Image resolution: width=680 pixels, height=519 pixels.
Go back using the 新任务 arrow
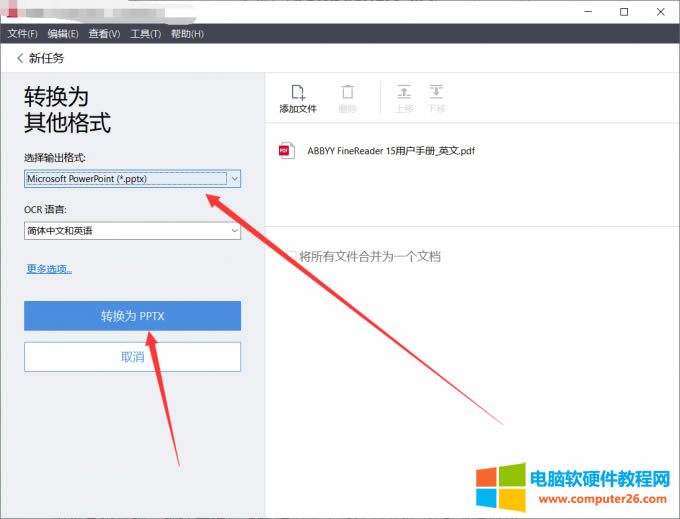tap(20, 59)
